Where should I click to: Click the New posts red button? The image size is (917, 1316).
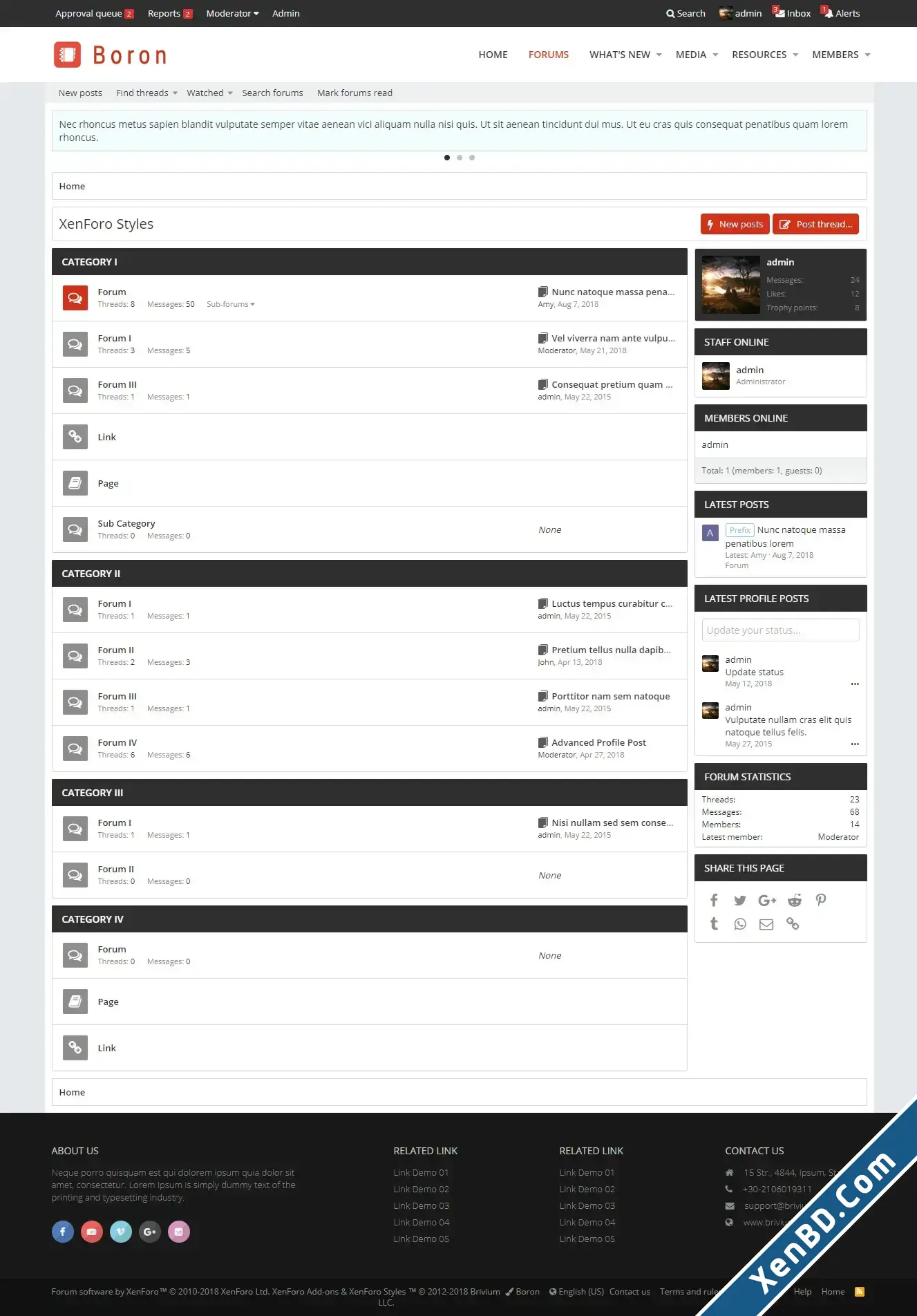tap(735, 224)
